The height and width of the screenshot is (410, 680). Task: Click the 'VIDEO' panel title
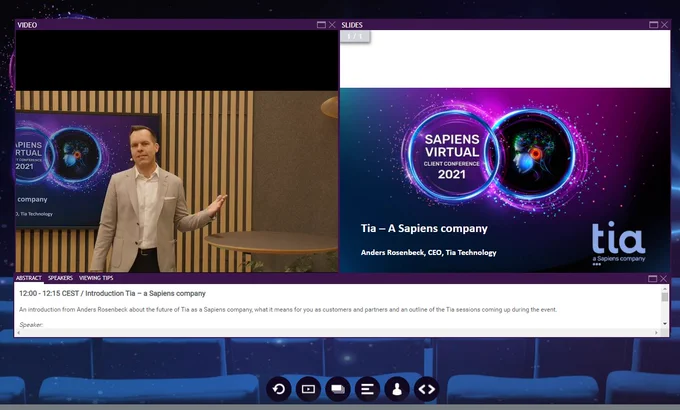(27, 25)
